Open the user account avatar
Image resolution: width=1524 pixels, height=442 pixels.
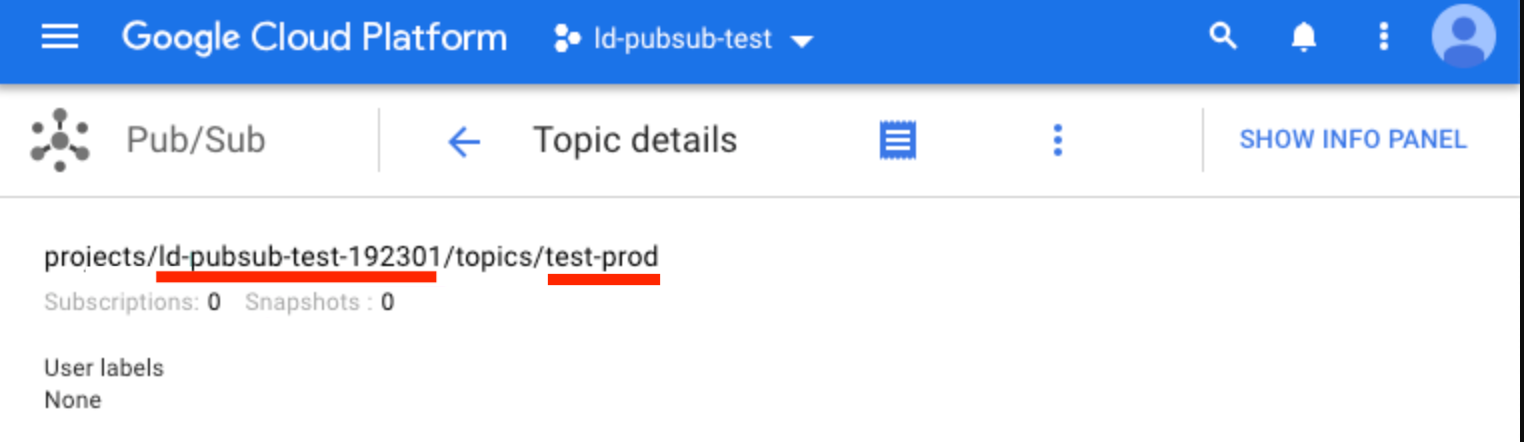click(1463, 37)
